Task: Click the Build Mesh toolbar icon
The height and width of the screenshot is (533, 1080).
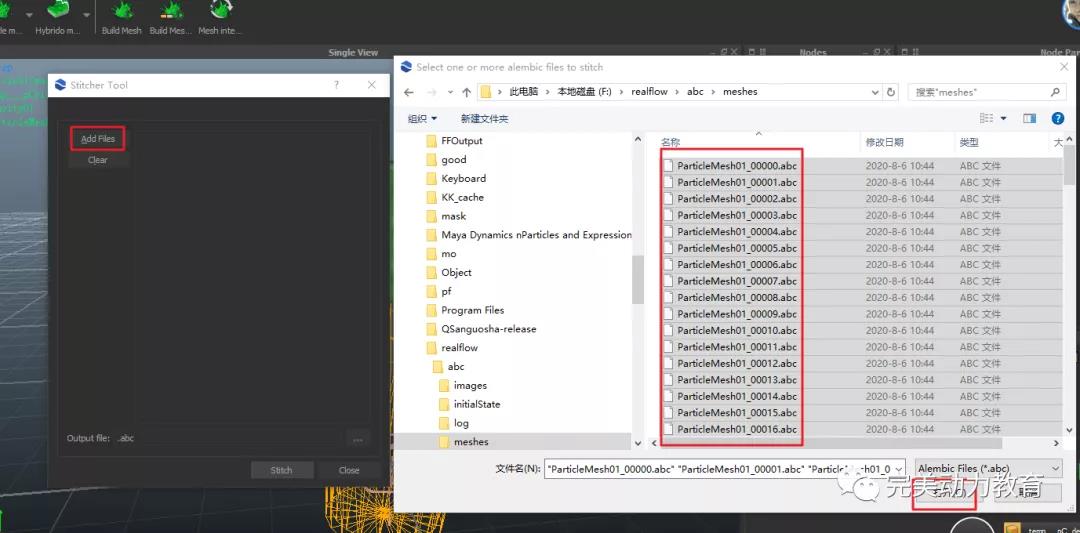Action: (122, 12)
